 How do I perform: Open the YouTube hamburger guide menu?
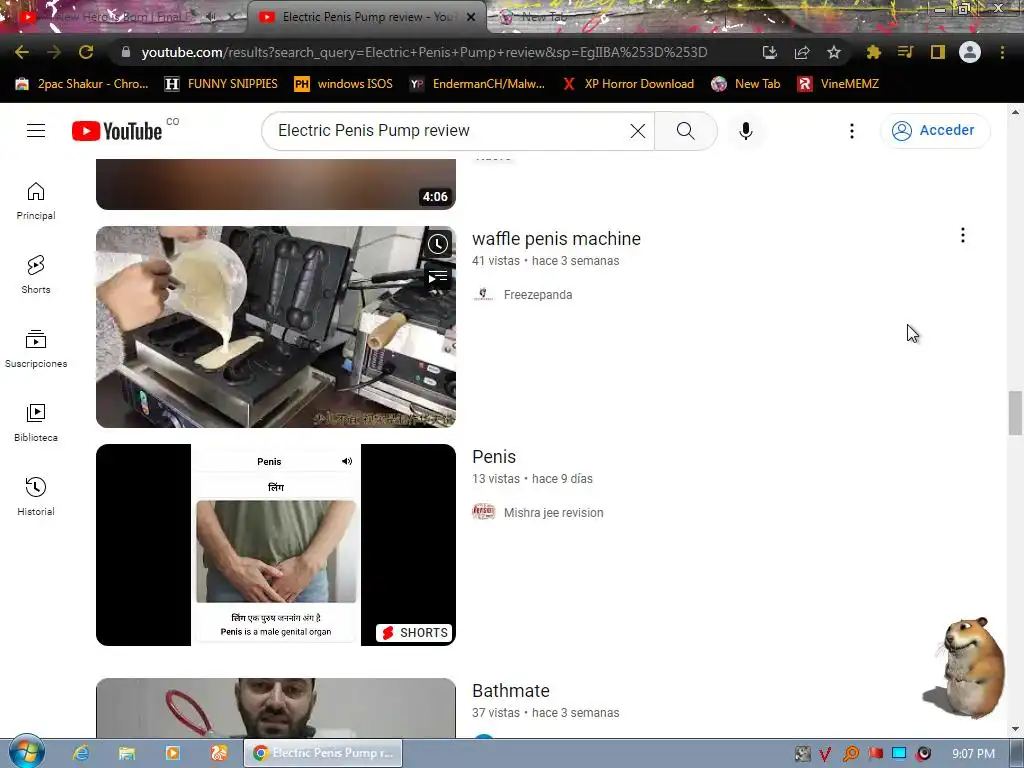(x=36, y=131)
